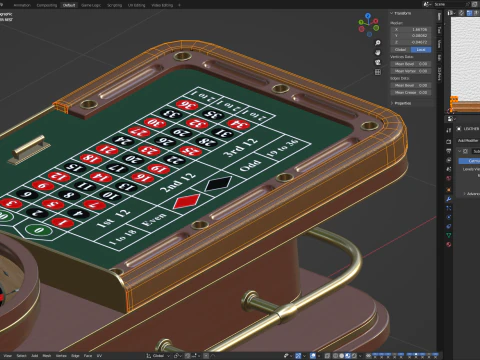This screenshot has width=480, height=360.
Task: Switch to the UV Editing workspace tab
Action: click(x=137, y=5)
